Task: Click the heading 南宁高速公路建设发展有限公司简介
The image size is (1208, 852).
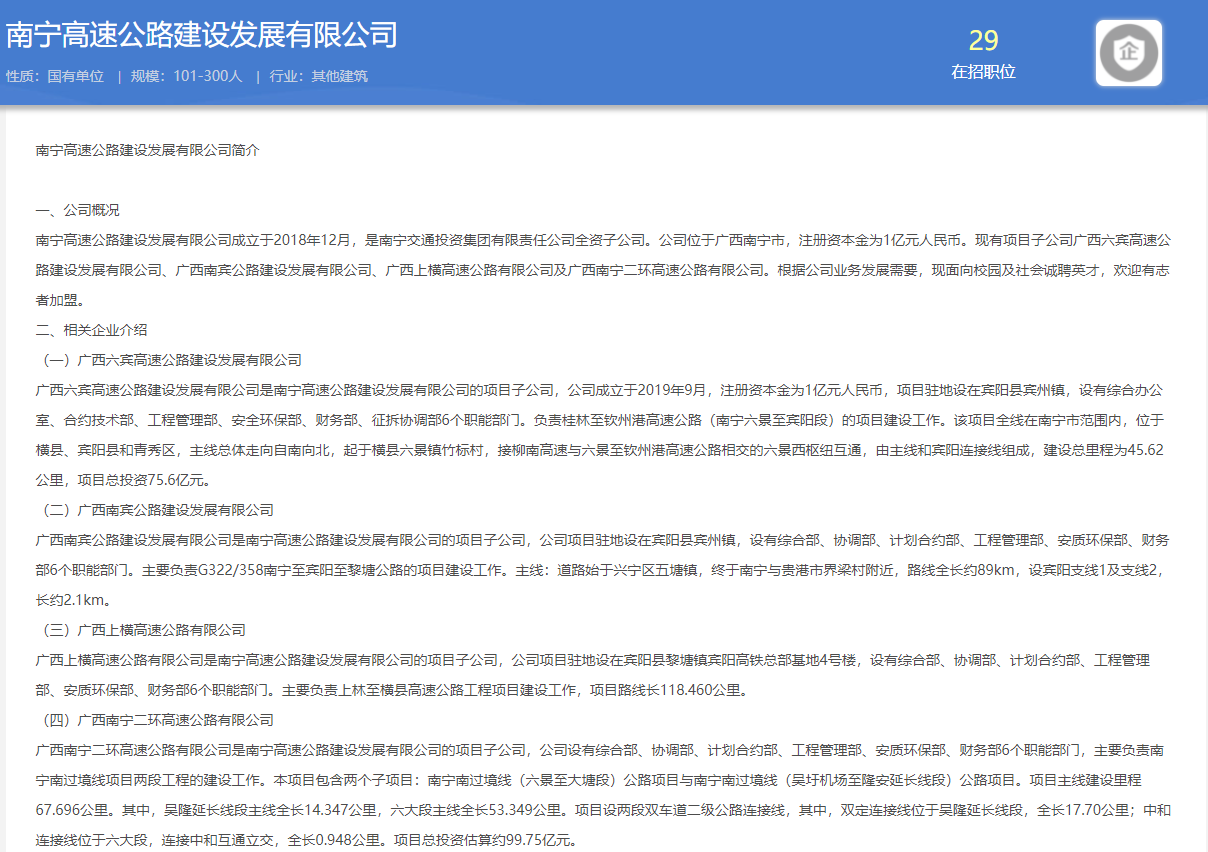Action: pos(147,150)
